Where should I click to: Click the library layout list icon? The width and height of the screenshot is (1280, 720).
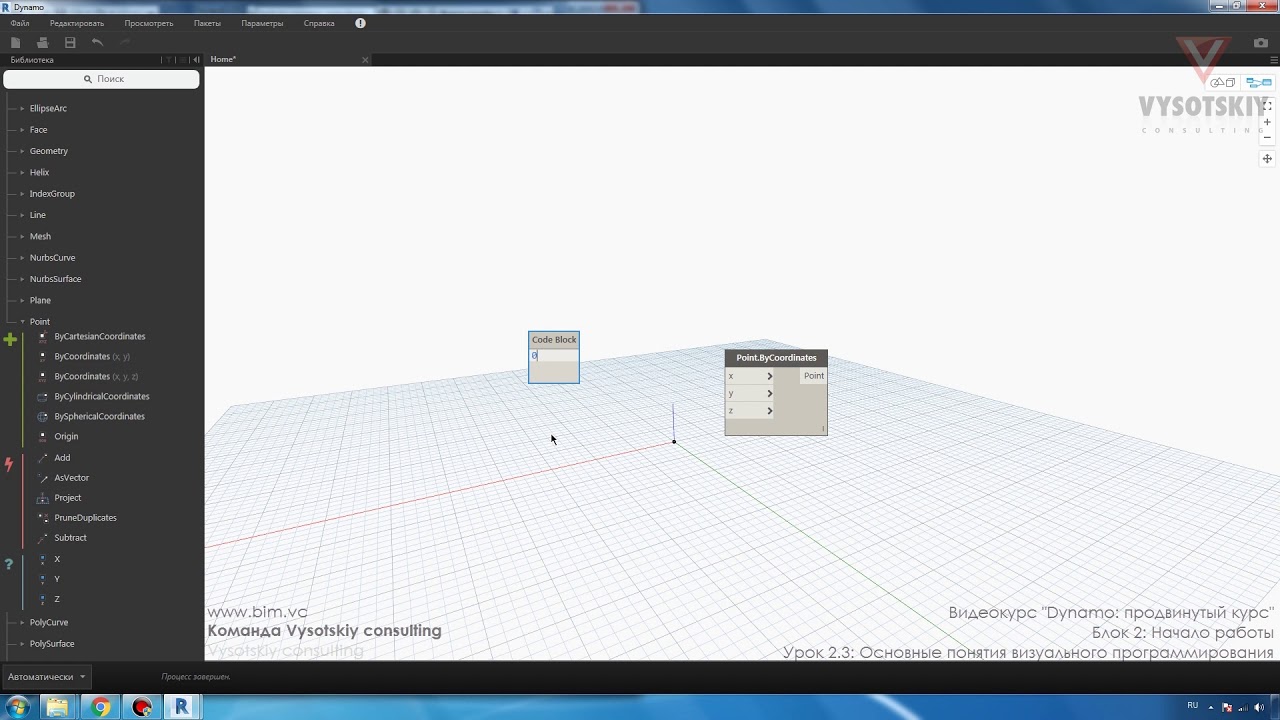click(181, 60)
